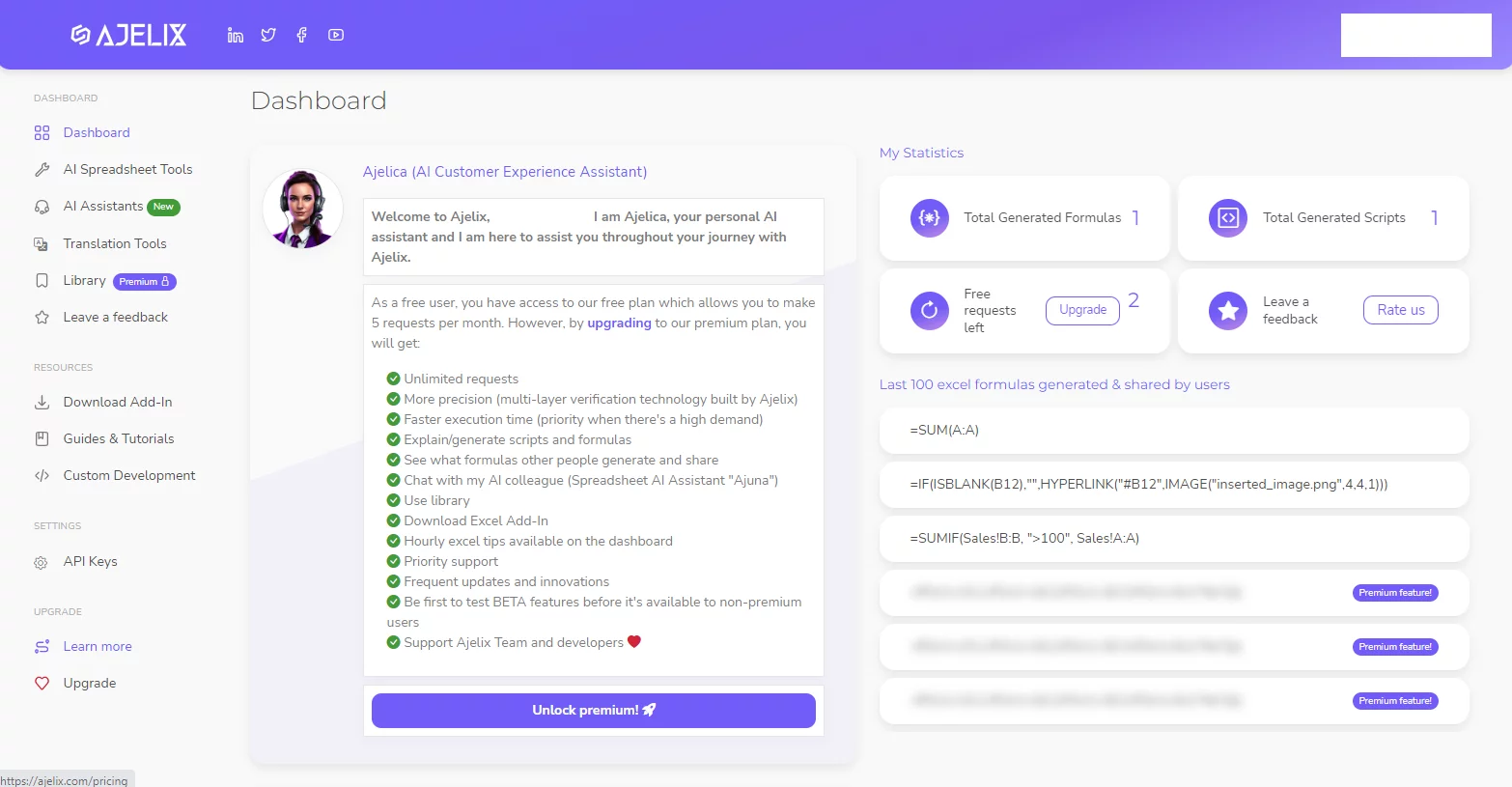
Task: Navigate to Dashboard in the sidebar
Action: click(96, 132)
